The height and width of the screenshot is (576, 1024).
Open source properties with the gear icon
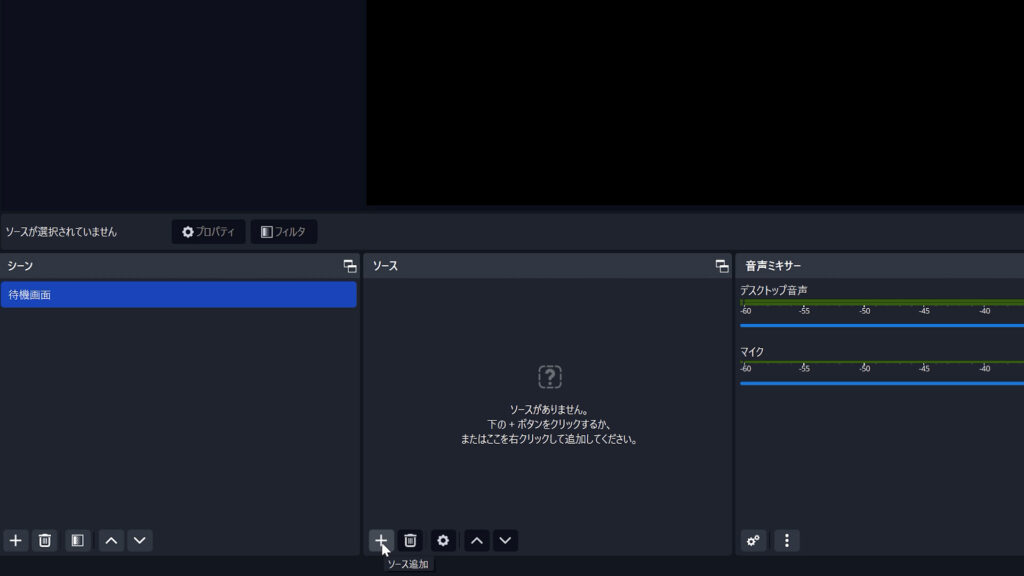click(x=443, y=540)
